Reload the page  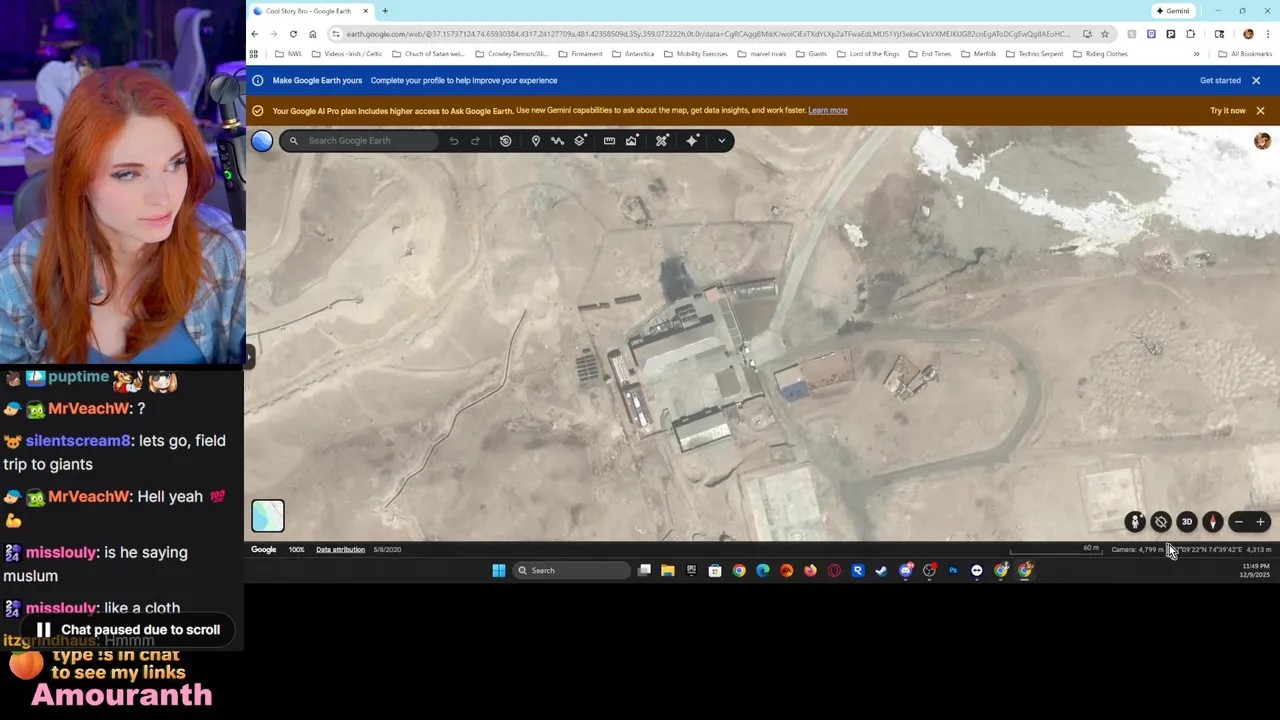pyautogui.click(x=293, y=34)
